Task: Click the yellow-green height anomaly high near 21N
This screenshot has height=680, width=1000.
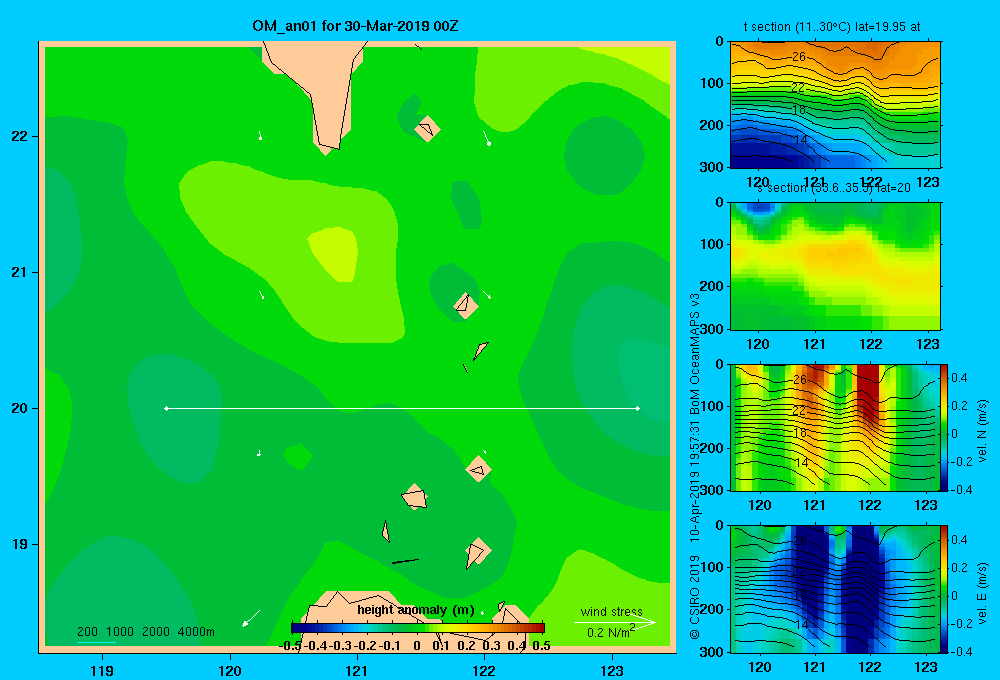Action: click(x=333, y=252)
